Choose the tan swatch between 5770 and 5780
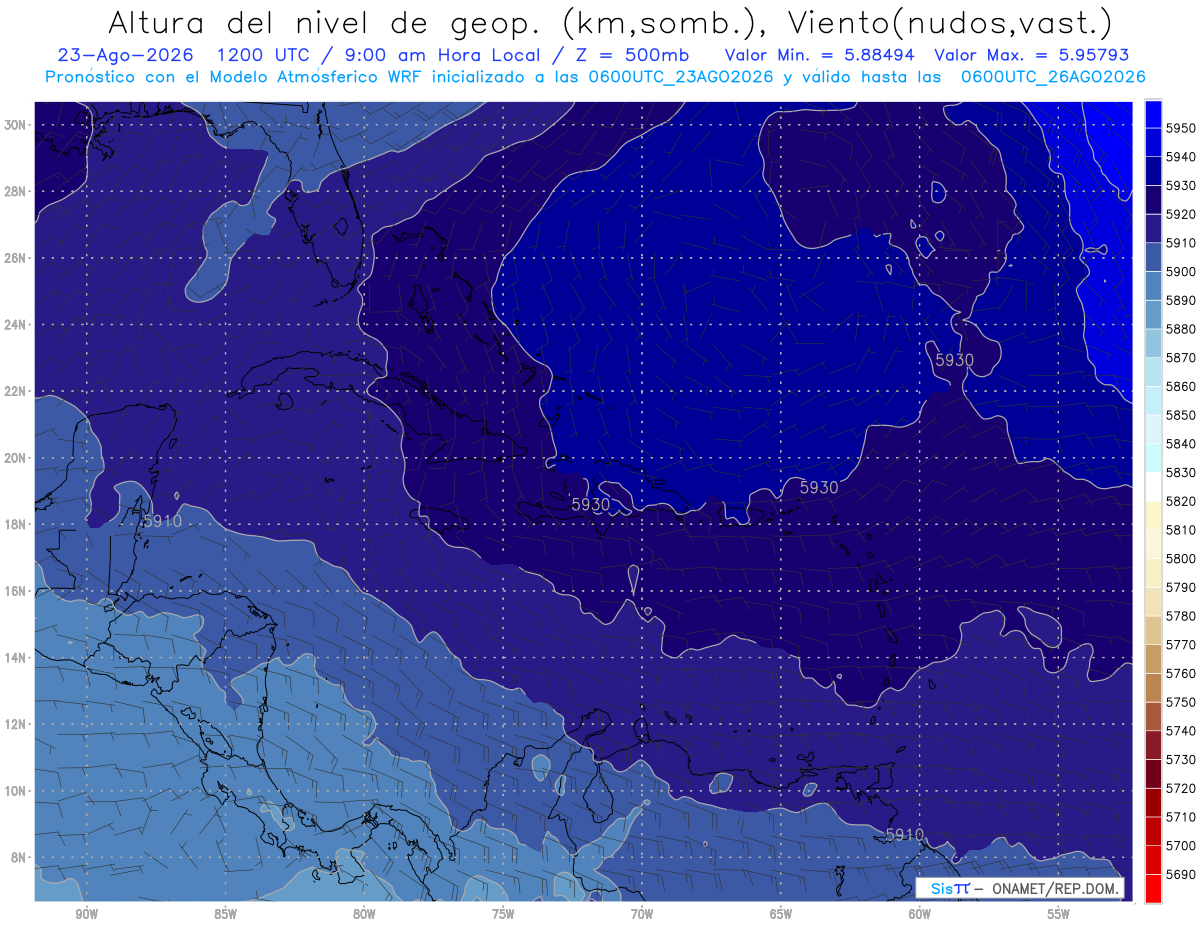The height and width of the screenshot is (927, 1200). pos(1153,630)
